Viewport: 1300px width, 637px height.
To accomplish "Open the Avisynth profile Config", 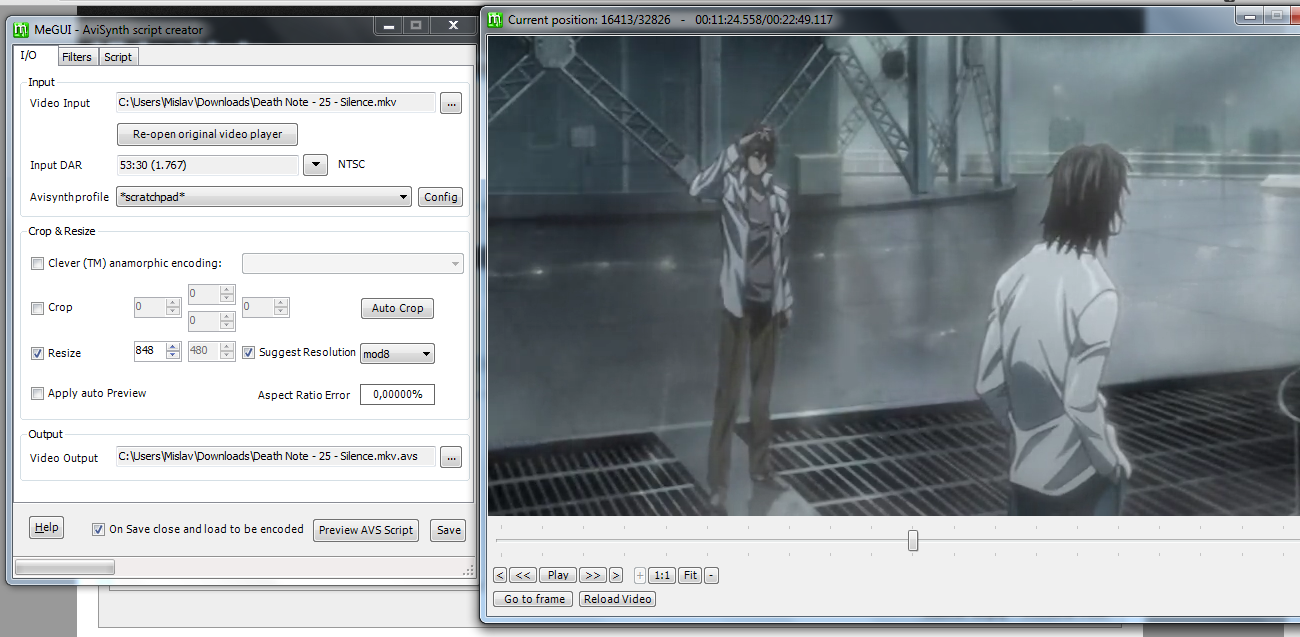I will click(441, 197).
